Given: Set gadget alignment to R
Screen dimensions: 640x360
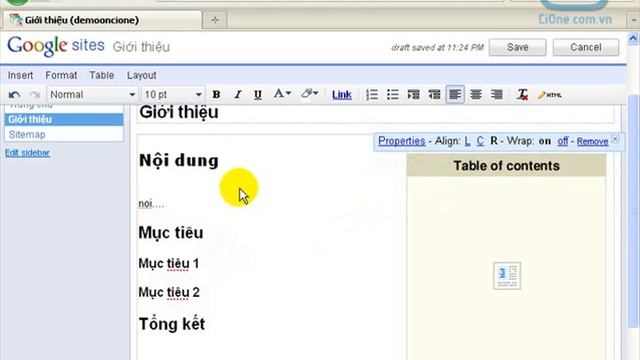Looking at the screenshot, I should coord(494,141).
